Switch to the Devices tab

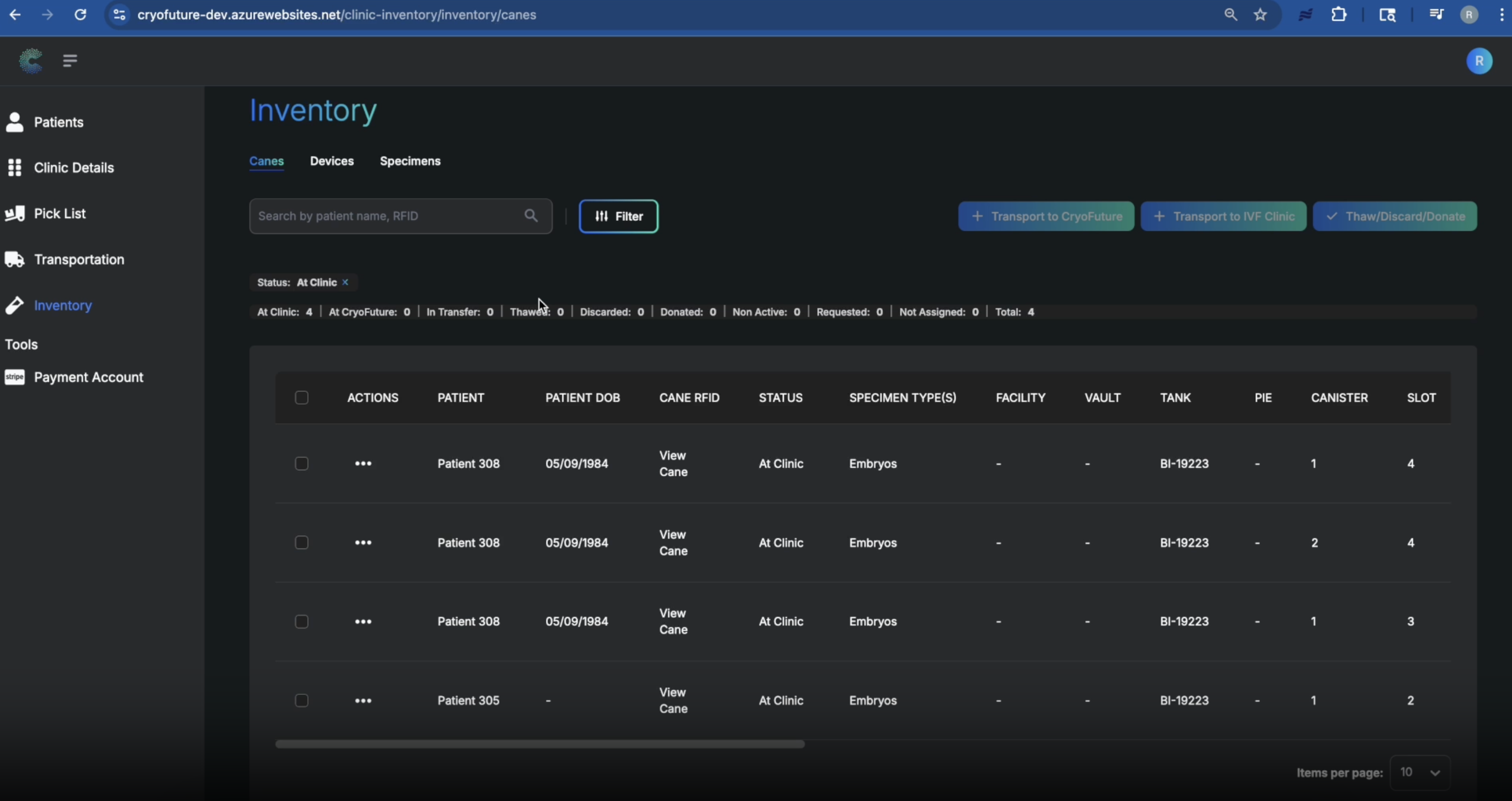[332, 161]
